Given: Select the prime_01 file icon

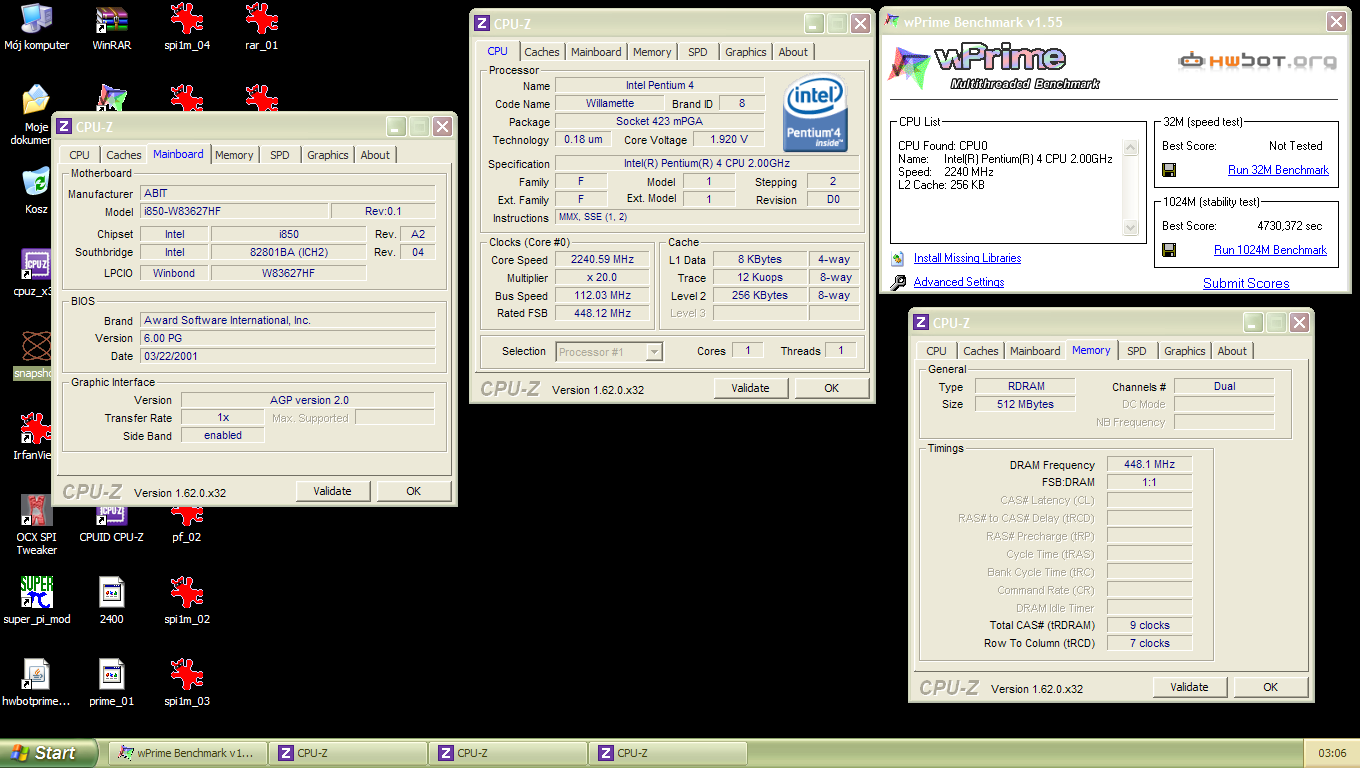Looking at the screenshot, I should click(112, 683).
